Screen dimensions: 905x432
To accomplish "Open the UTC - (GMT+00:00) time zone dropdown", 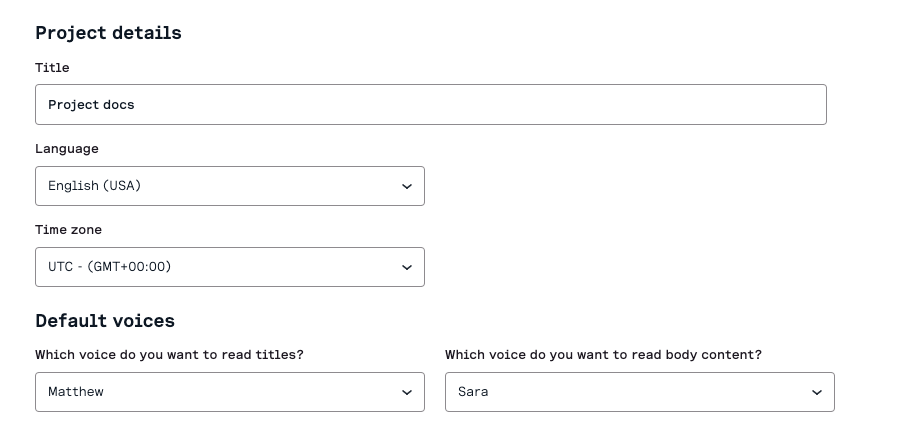I will (229, 267).
